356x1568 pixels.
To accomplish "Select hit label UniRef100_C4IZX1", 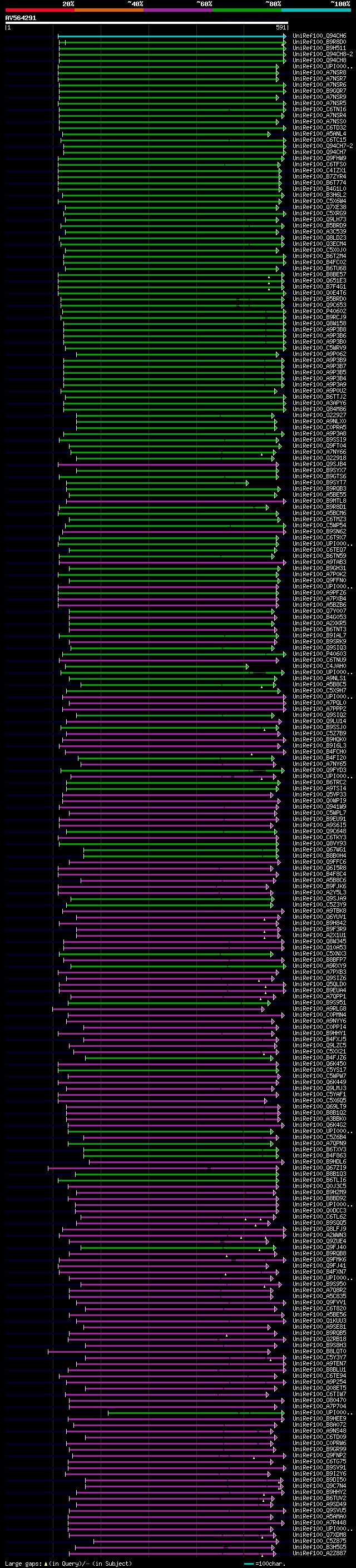I will click(319, 170).
